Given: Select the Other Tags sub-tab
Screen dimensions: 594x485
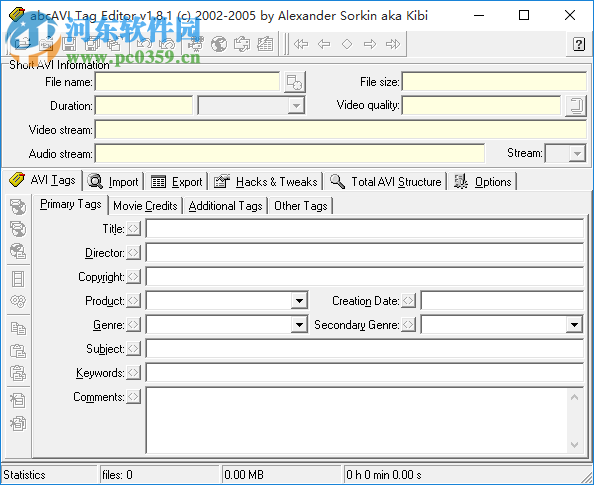Looking at the screenshot, I should pos(301,206).
